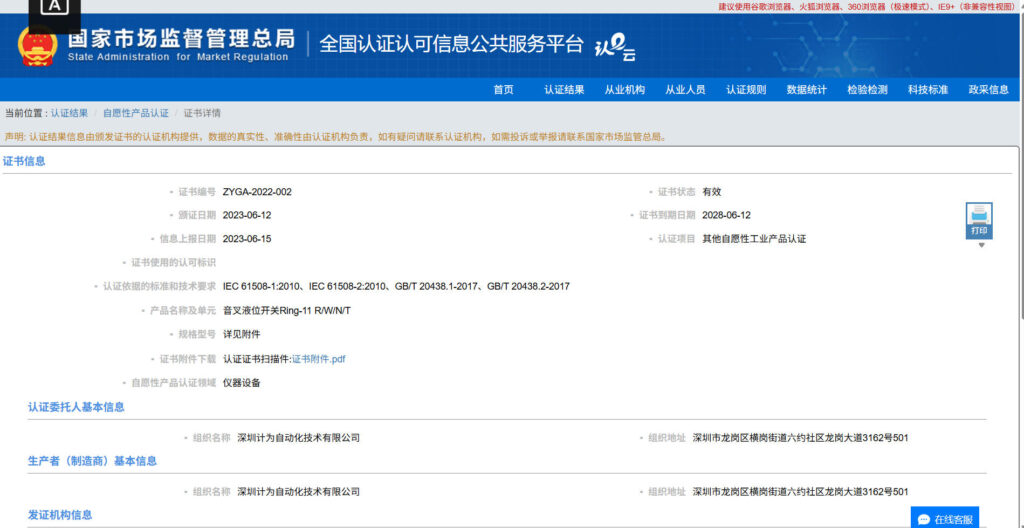Click the chat bubble icon in 在线客服

[x=923, y=519]
